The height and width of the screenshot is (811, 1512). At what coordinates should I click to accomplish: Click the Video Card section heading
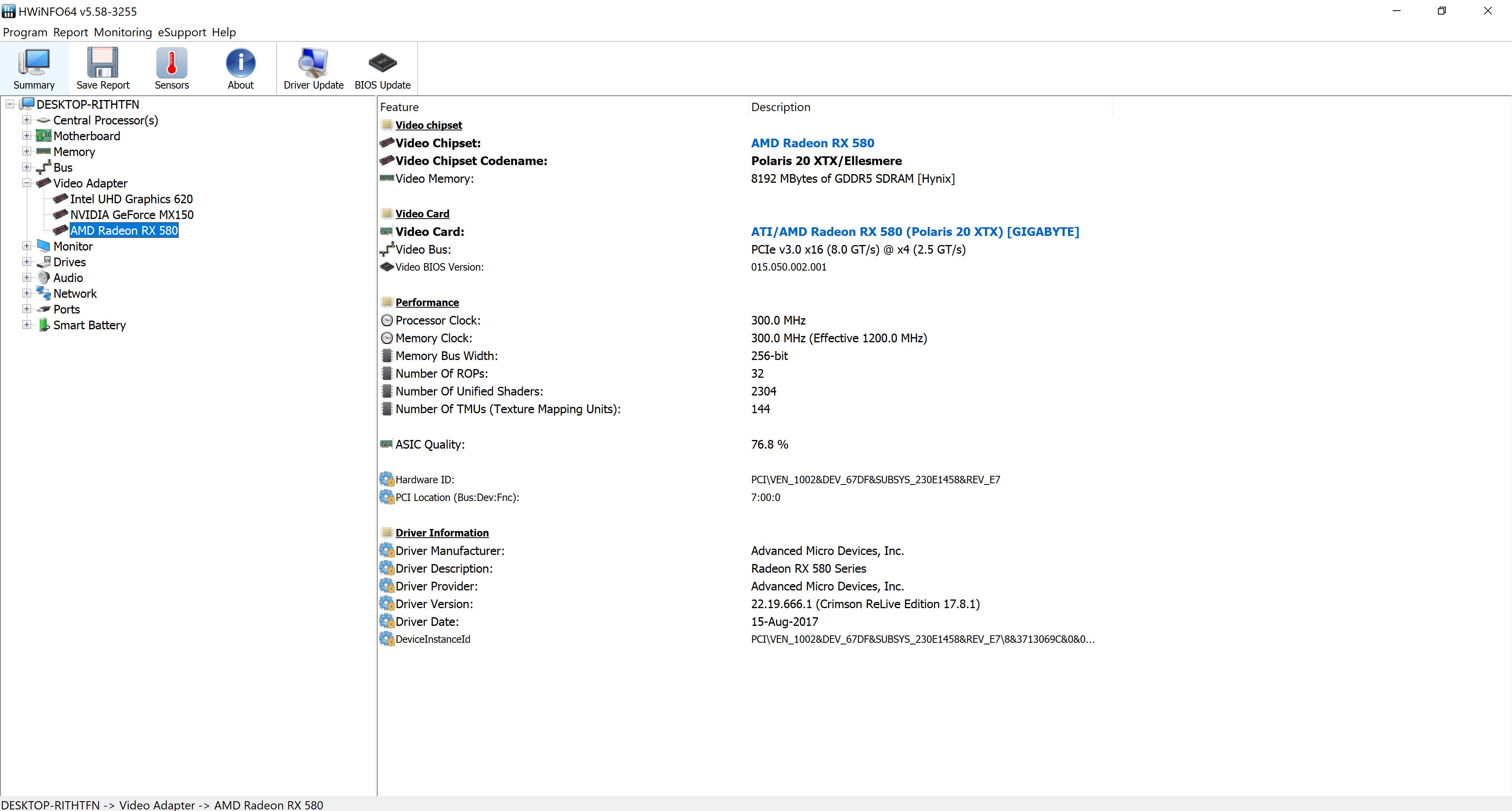[422, 214]
